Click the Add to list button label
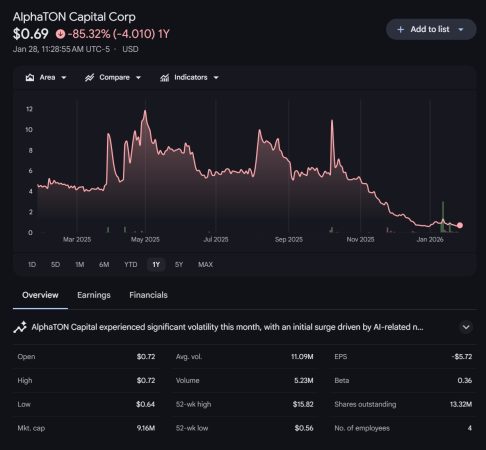 click(430, 29)
